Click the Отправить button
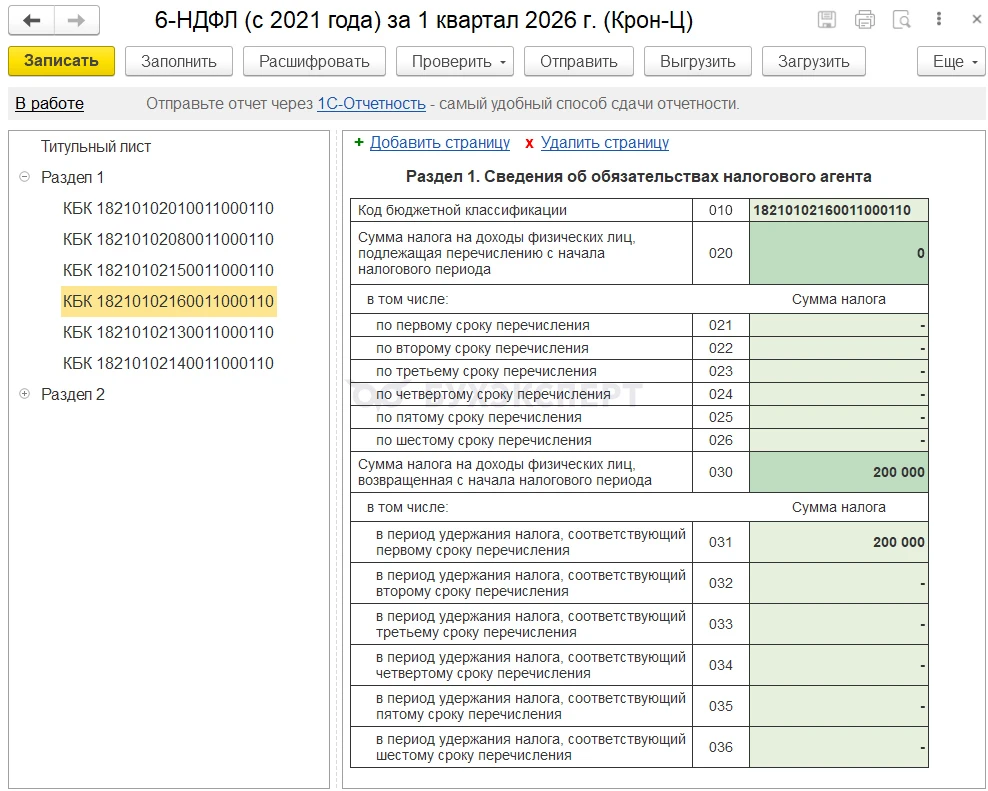Image resolution: width=988 pixels, height=791 pixels. click(x=578, y=61)
